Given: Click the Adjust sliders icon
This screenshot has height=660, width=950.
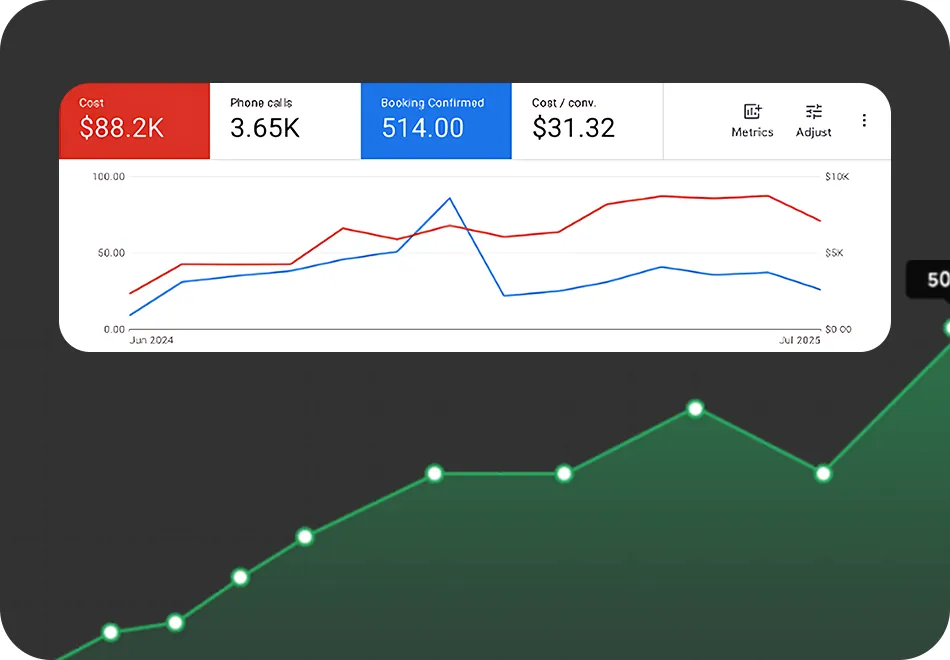Looking at the screenshot, I should 813,112.
